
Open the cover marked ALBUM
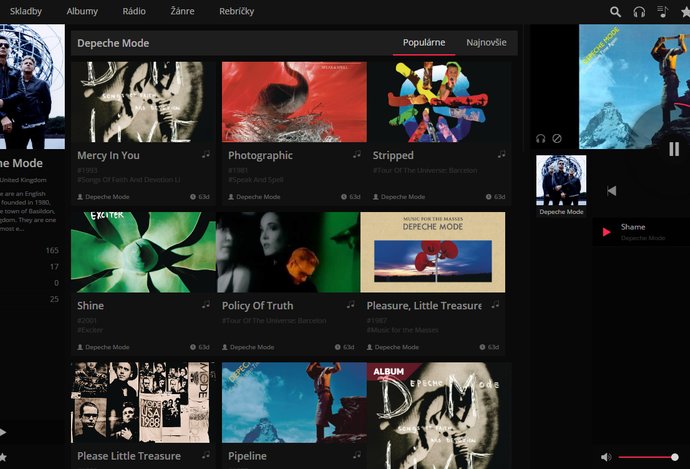tap(439, 415)
